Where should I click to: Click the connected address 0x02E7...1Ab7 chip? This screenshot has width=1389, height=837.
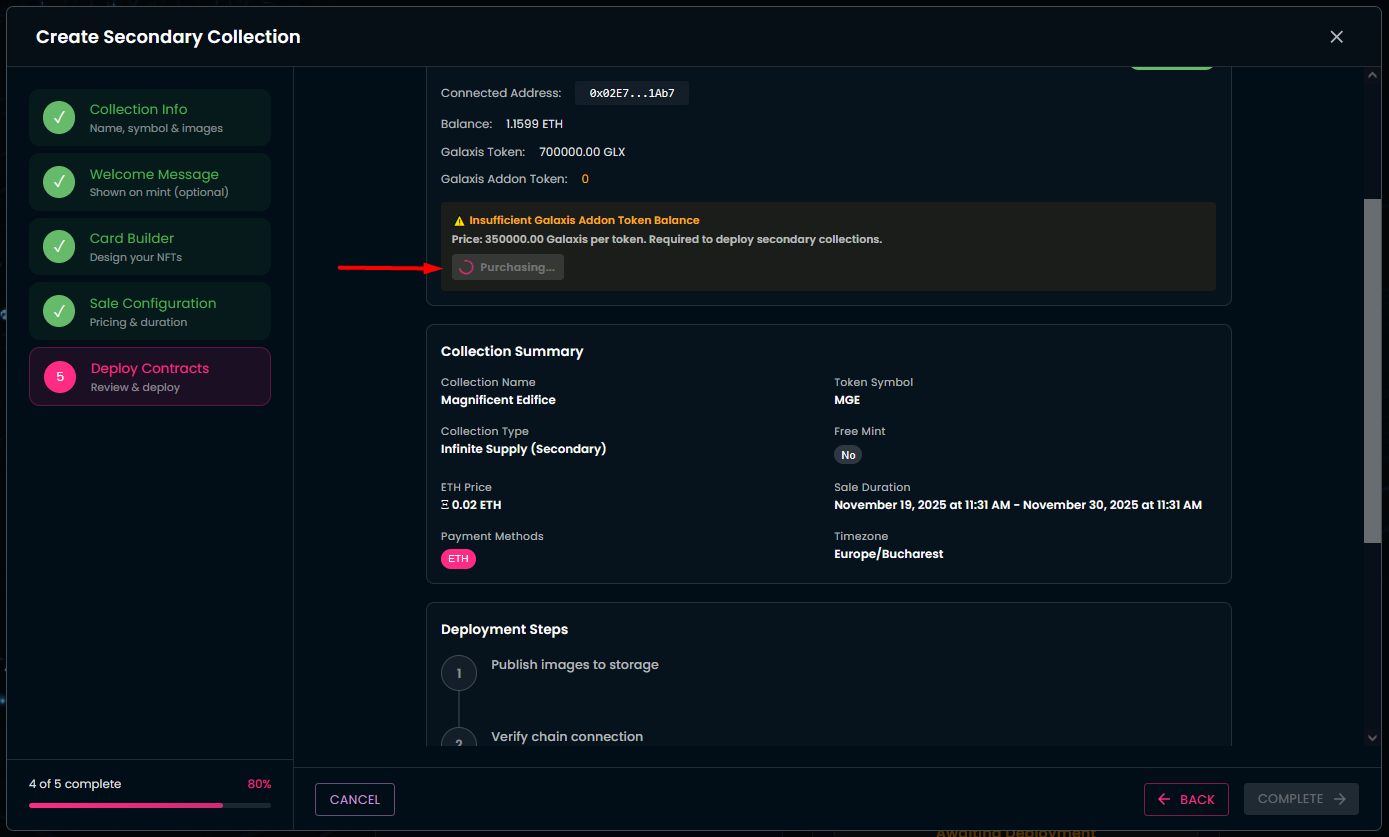tap(631, 93)
